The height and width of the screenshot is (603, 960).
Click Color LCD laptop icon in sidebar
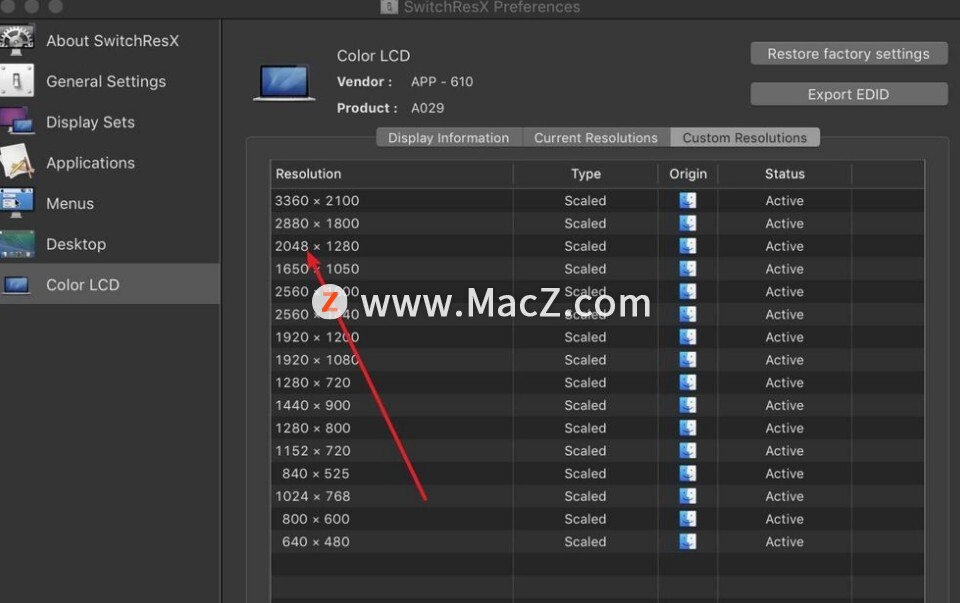click(17, 285)
